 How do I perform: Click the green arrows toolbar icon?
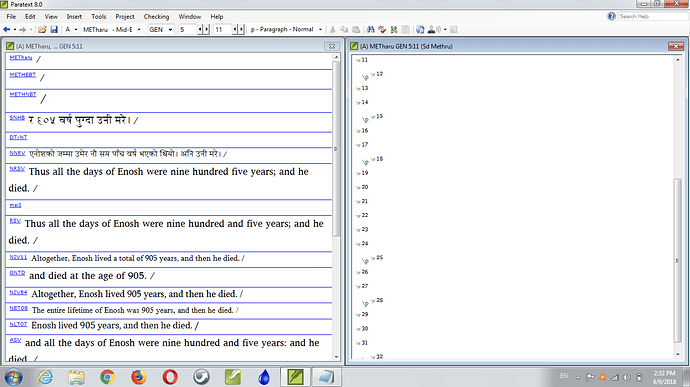click(394, 29)
